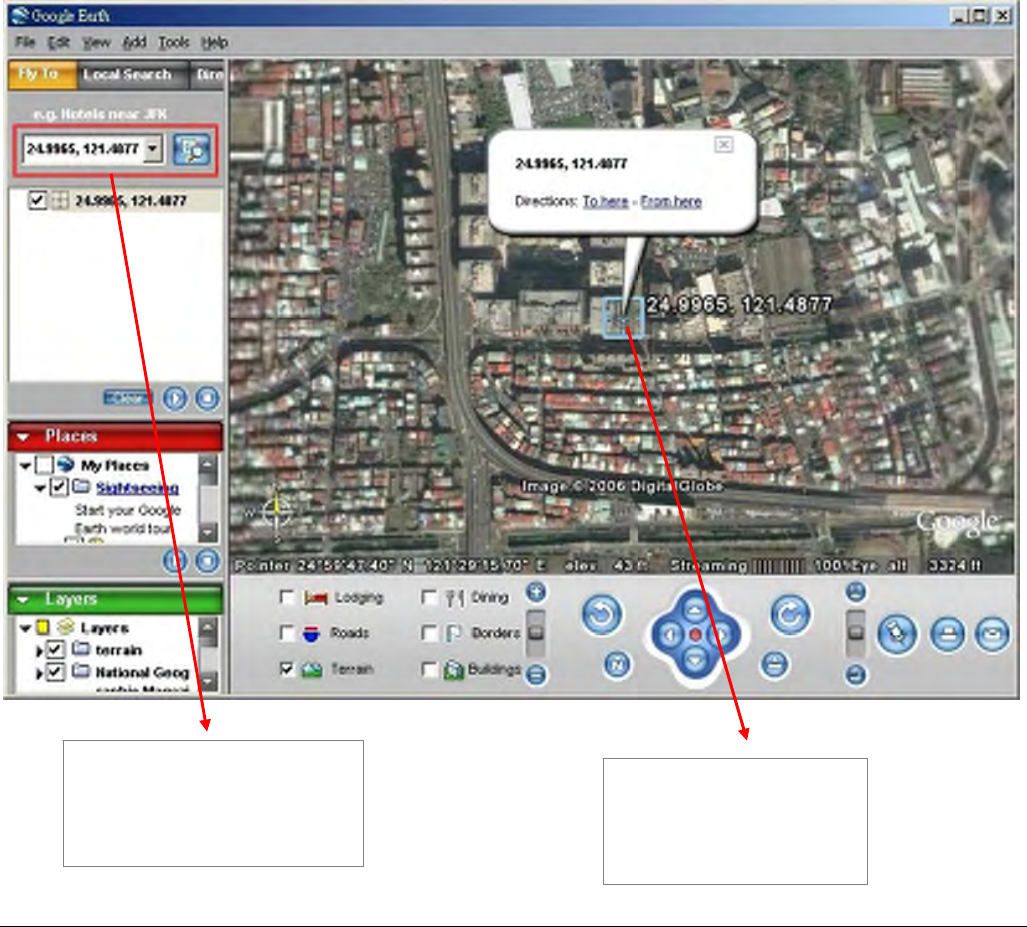The height and width of the screenshot is (927, 1027).
Task: Click Places list scrollbar down arrow
Action: click(208, 532)
